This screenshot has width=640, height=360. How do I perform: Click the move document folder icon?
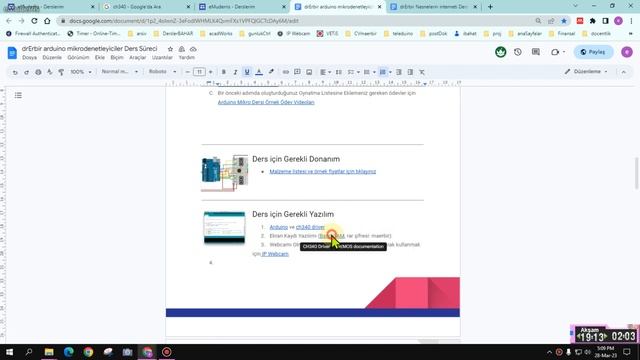point(182,49)
